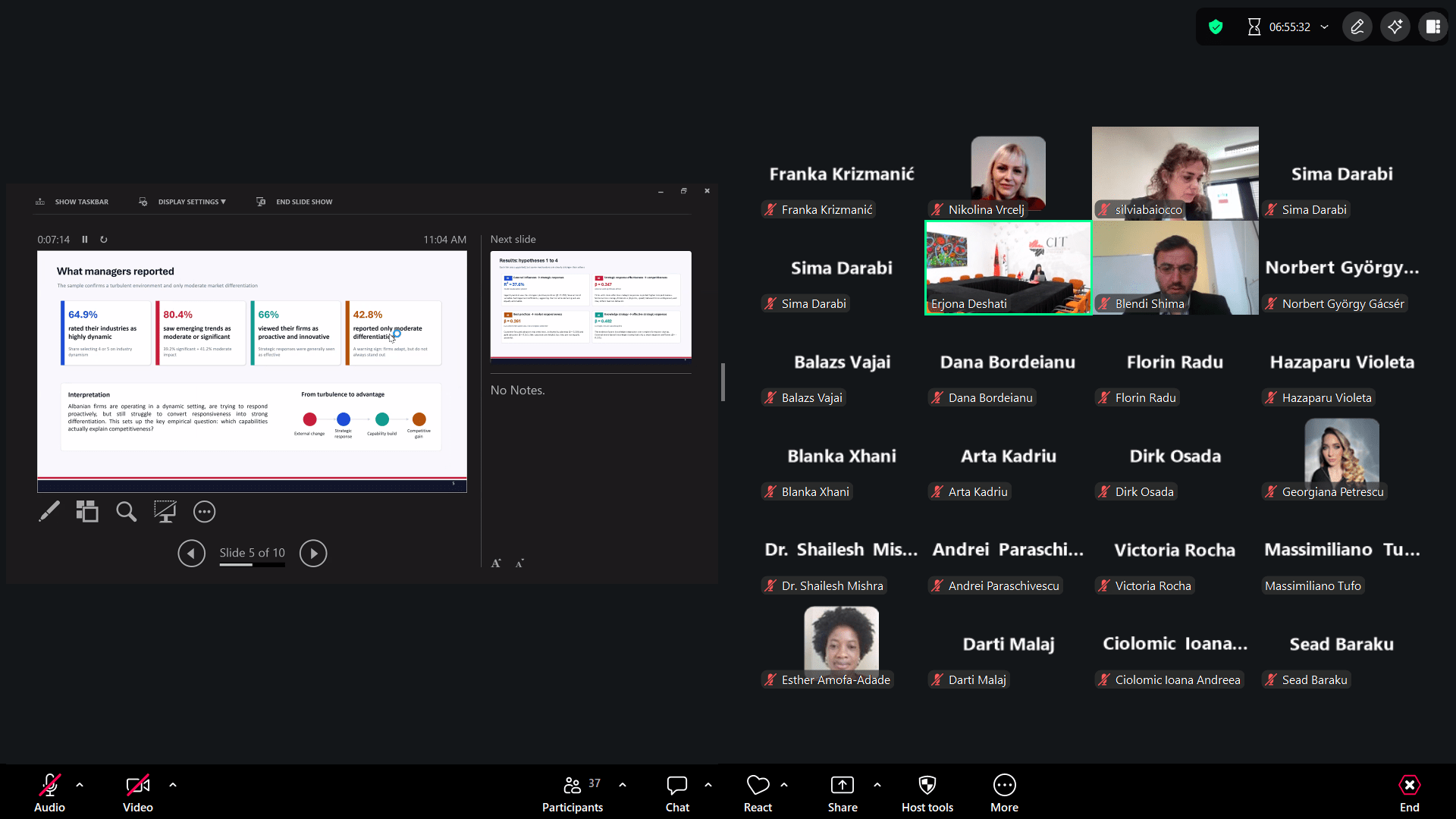Open the AI Companion sparkle icon
This screenshot has height=819, width=1456.
(x=1395, y=27)
